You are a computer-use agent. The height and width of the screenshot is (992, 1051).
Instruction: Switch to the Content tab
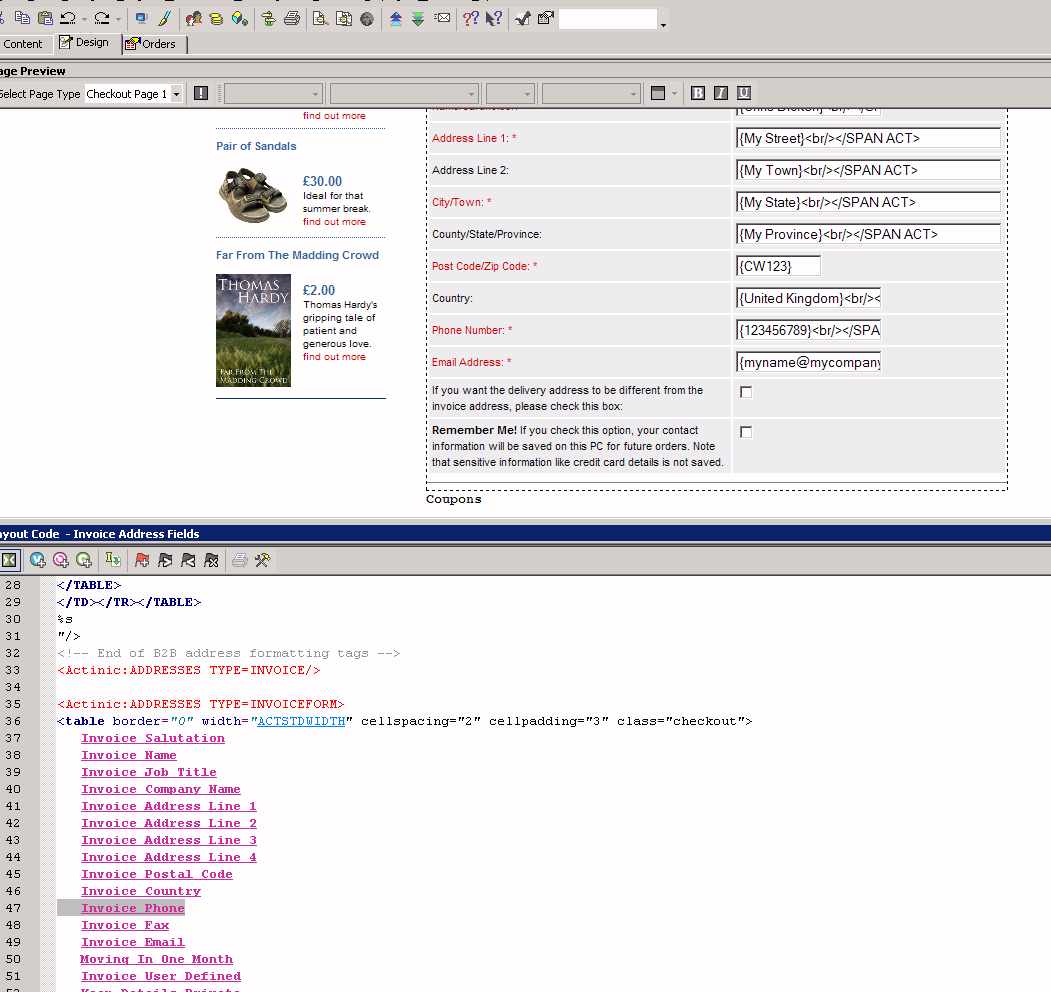[23, 44]
